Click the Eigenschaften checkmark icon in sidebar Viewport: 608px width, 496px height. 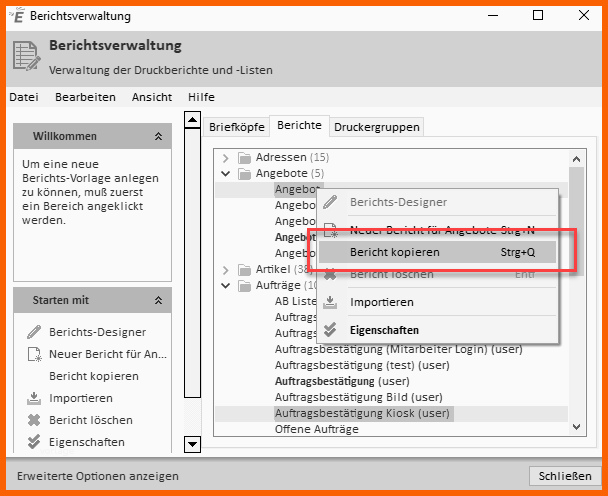click(33, 442)
